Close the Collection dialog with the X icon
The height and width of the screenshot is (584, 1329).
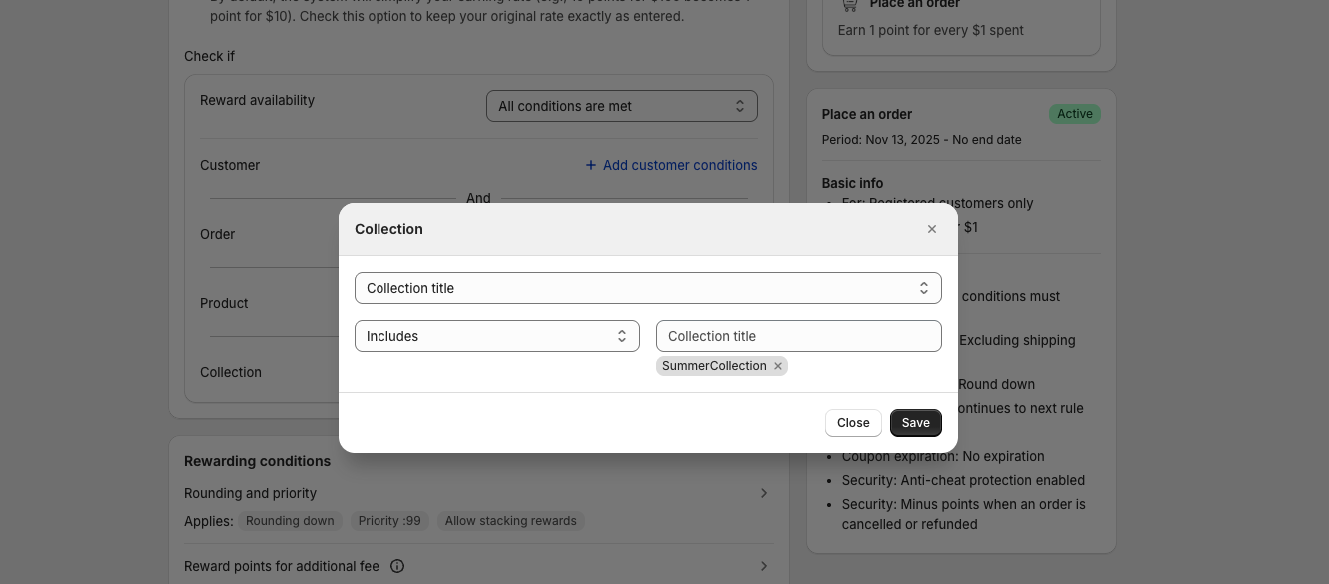pyautogui.click(x=931, y=229)
